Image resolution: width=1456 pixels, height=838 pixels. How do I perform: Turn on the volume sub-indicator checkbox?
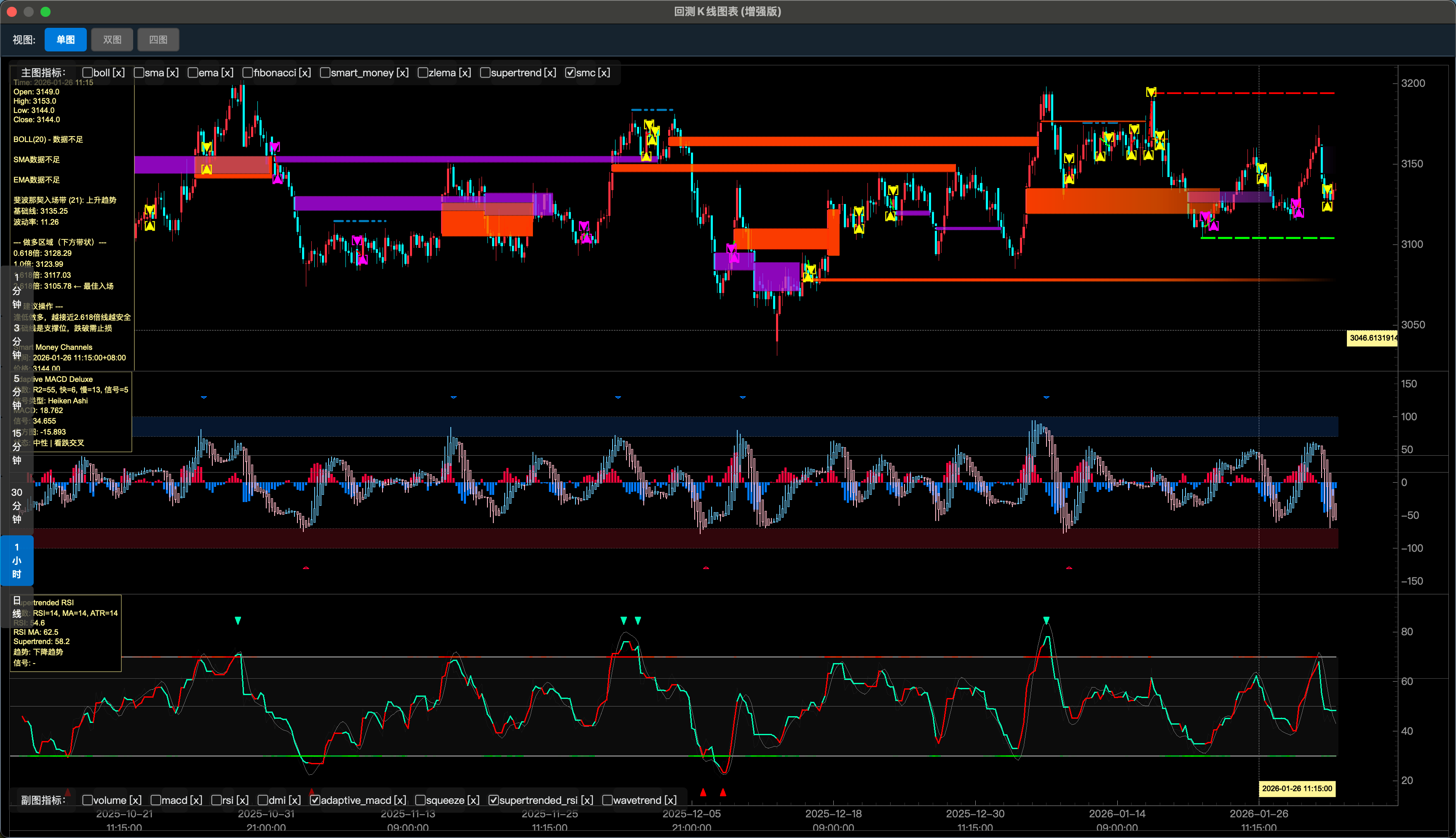[88, 800]
